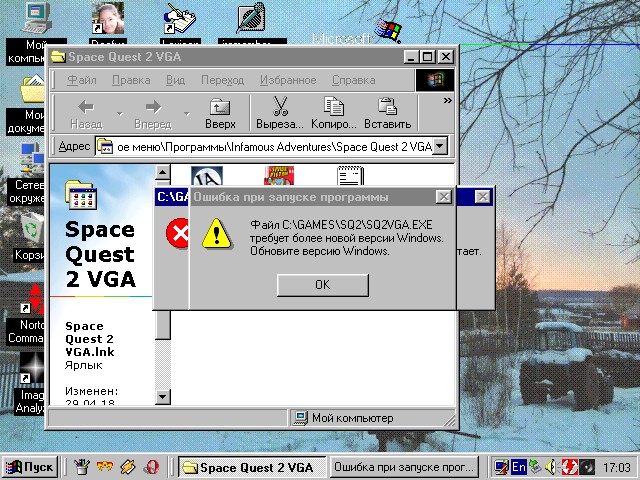Screen dimensions: 640x480
Task: Click the Назад back arrow toolbar button
Action: 86,113
